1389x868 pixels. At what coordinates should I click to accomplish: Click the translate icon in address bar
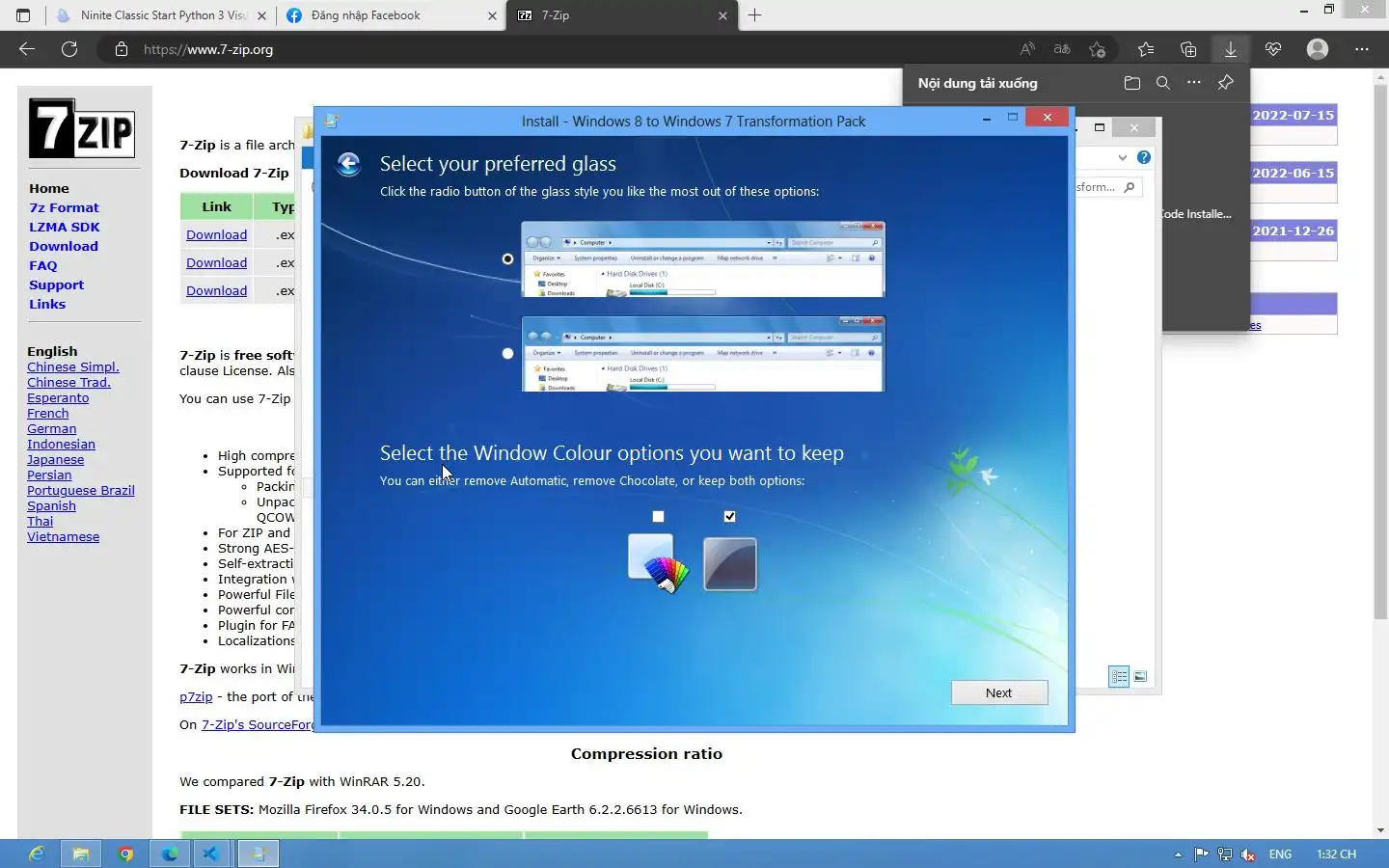tap(1062, 49)
